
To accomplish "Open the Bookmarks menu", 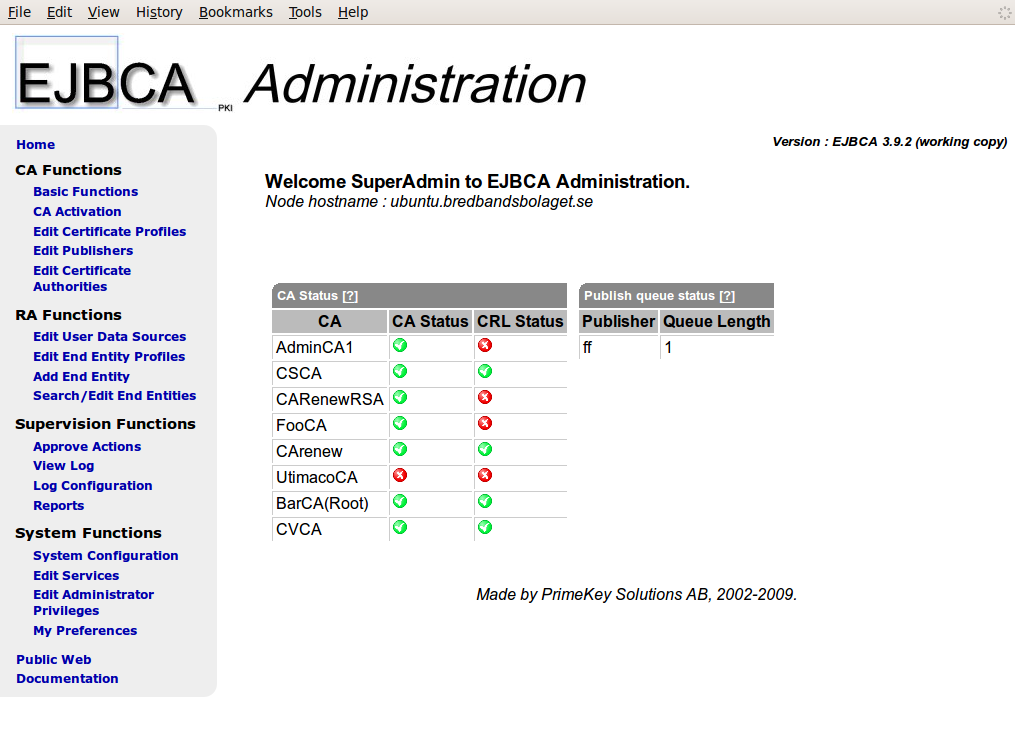I will pyautogui.click(x=235, y=12).
